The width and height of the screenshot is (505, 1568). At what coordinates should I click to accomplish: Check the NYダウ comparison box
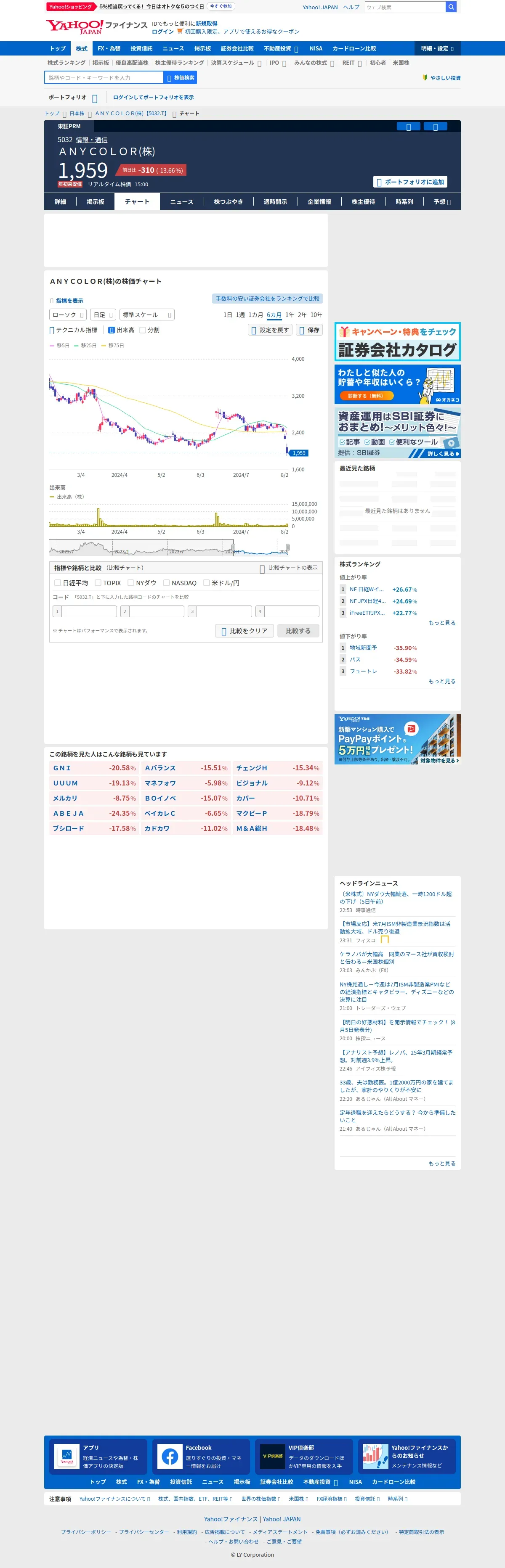[130, 582]
